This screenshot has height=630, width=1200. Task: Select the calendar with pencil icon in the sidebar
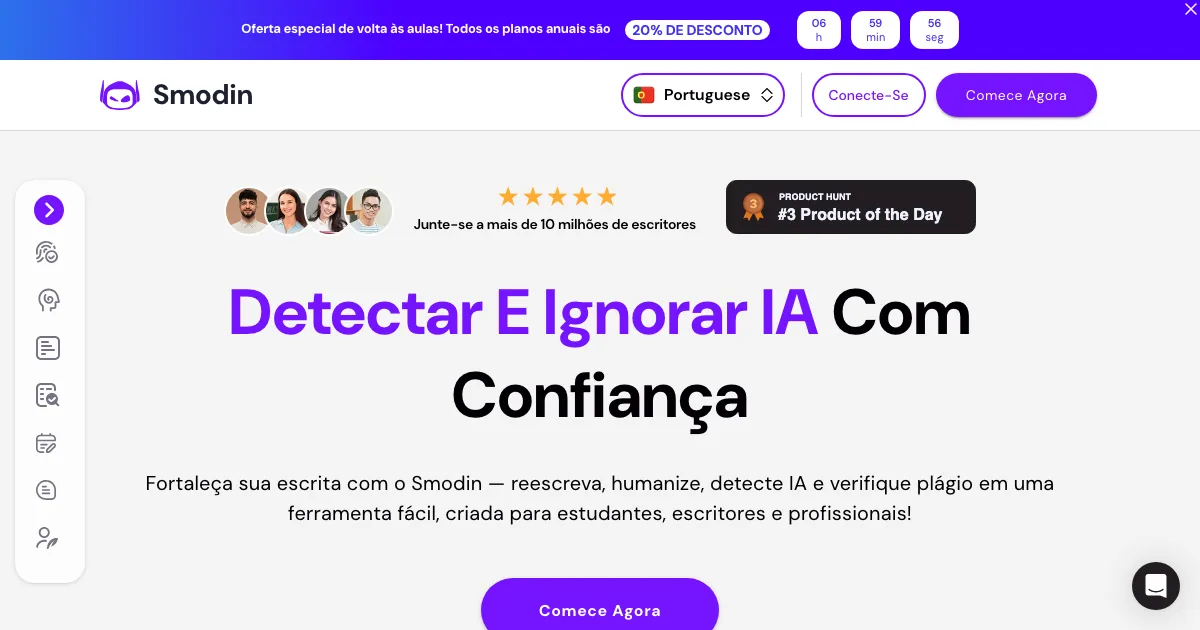(x=47, y=443)
